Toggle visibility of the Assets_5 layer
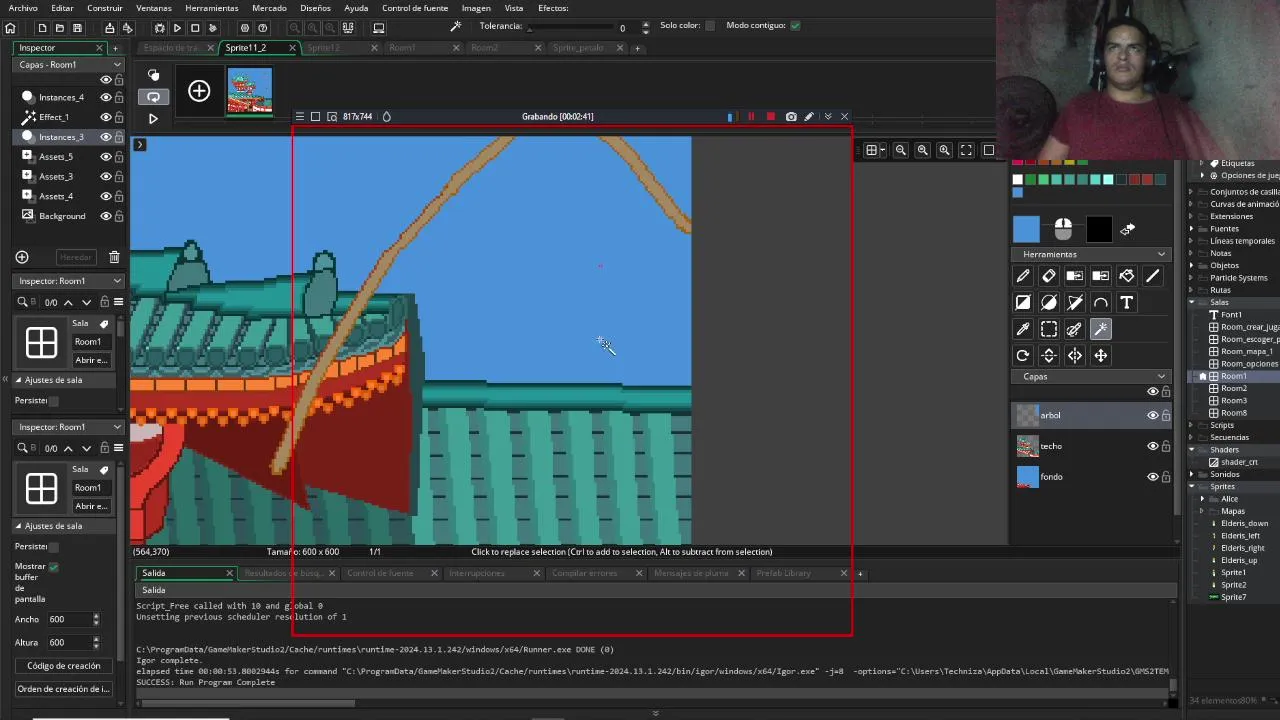This screenshot has width=1280, height=720. click(x=105, y=156)
